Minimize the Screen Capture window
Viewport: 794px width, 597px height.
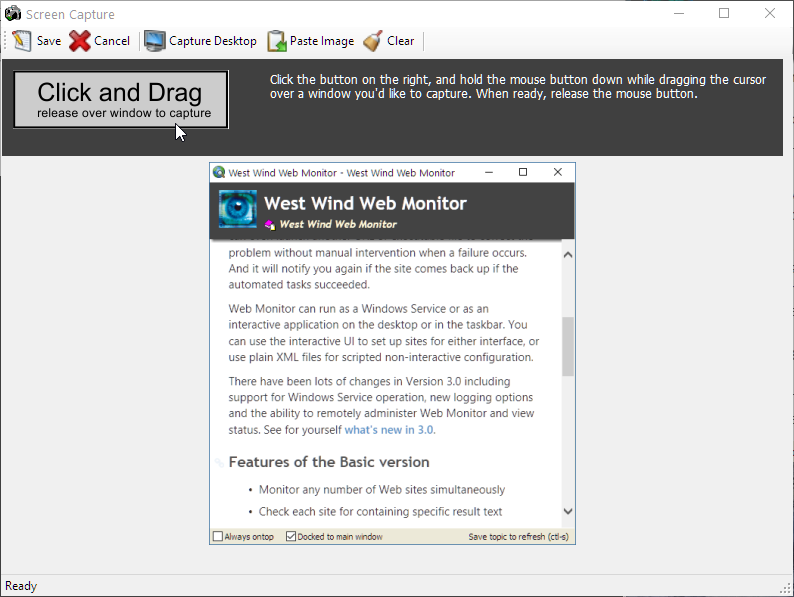click(x=679, y=14)
